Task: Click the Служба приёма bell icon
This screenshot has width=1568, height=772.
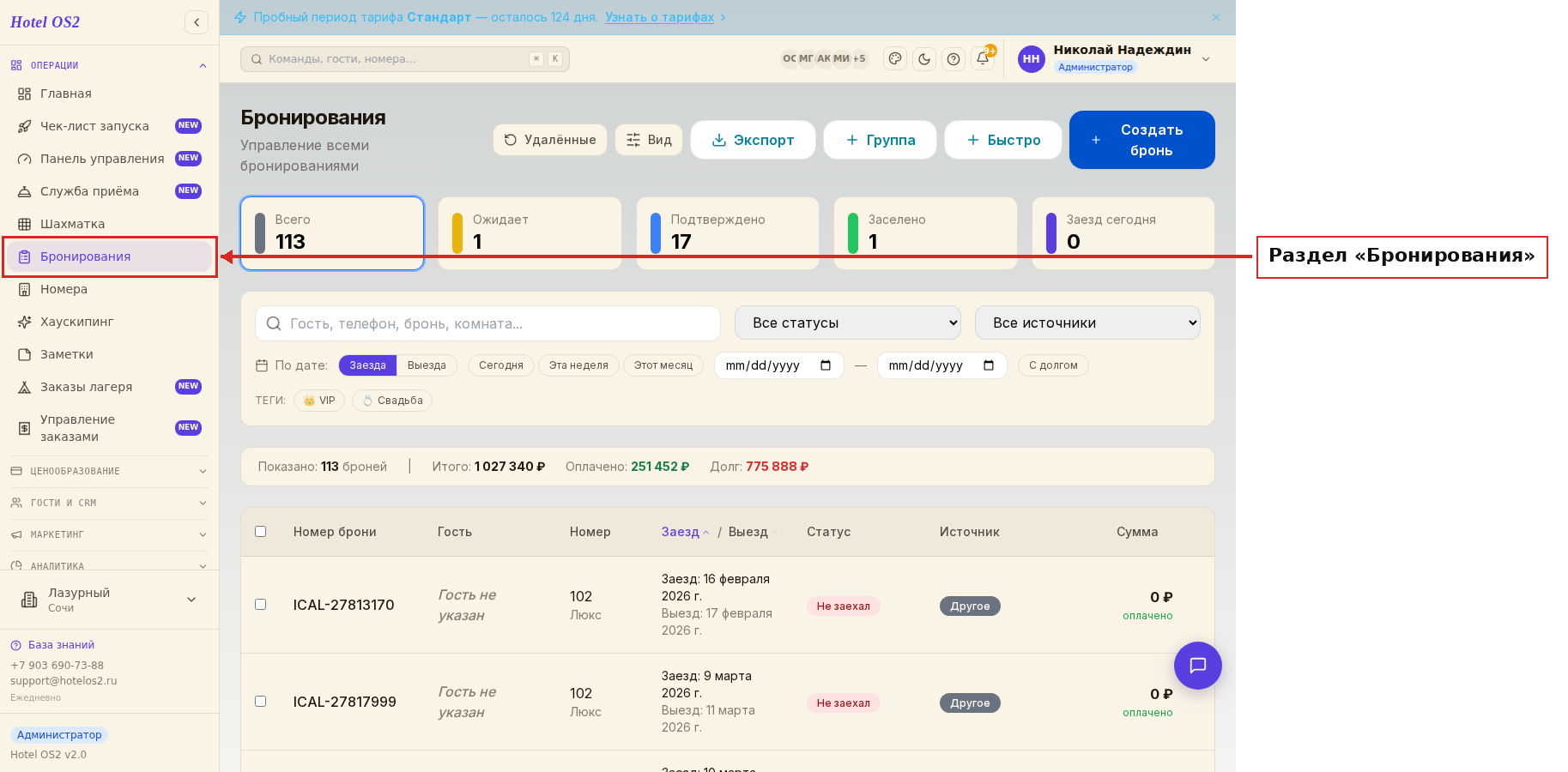Action: tap(25, 191)
